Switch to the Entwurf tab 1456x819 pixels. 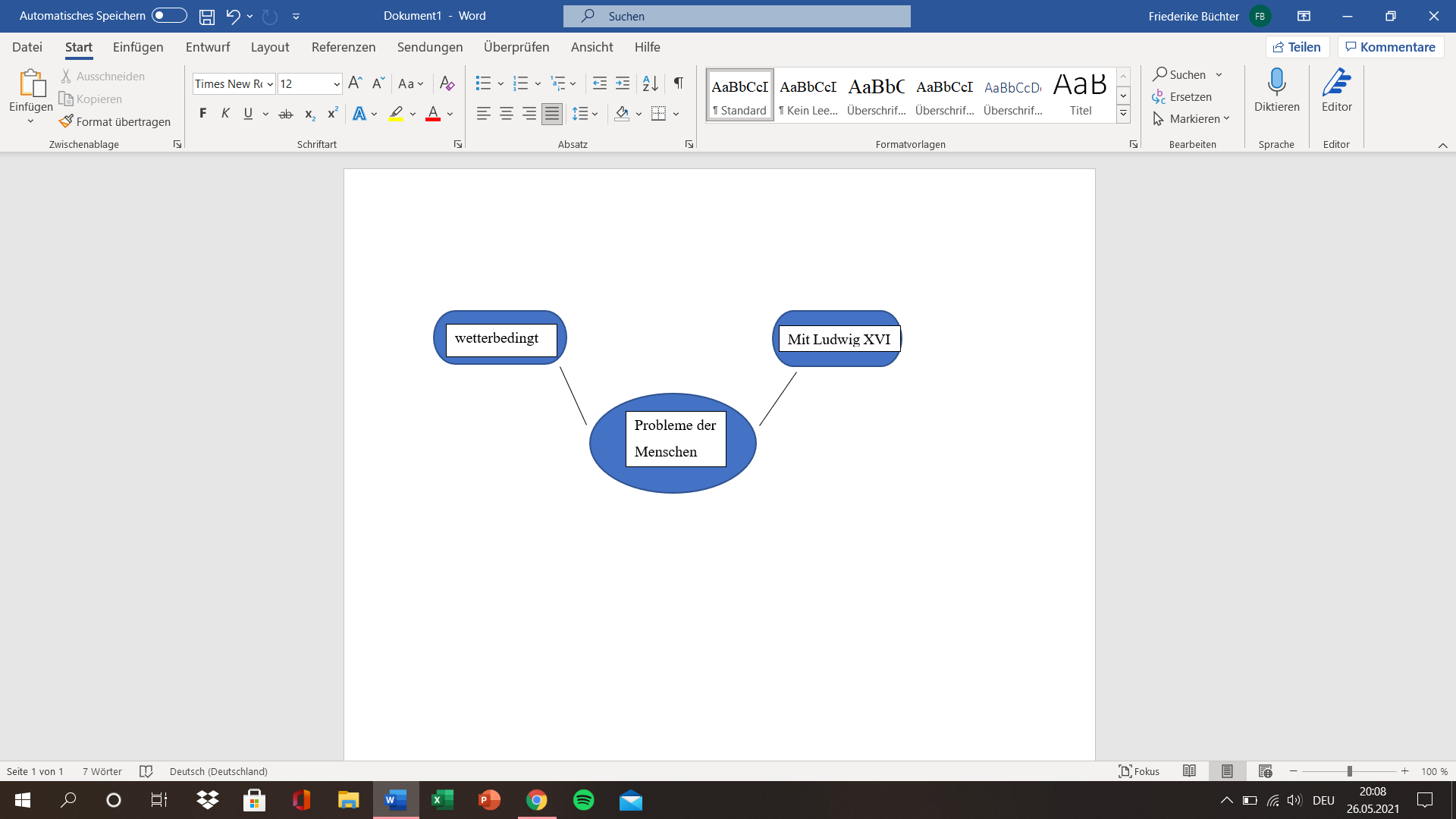[x=208, y=47]
